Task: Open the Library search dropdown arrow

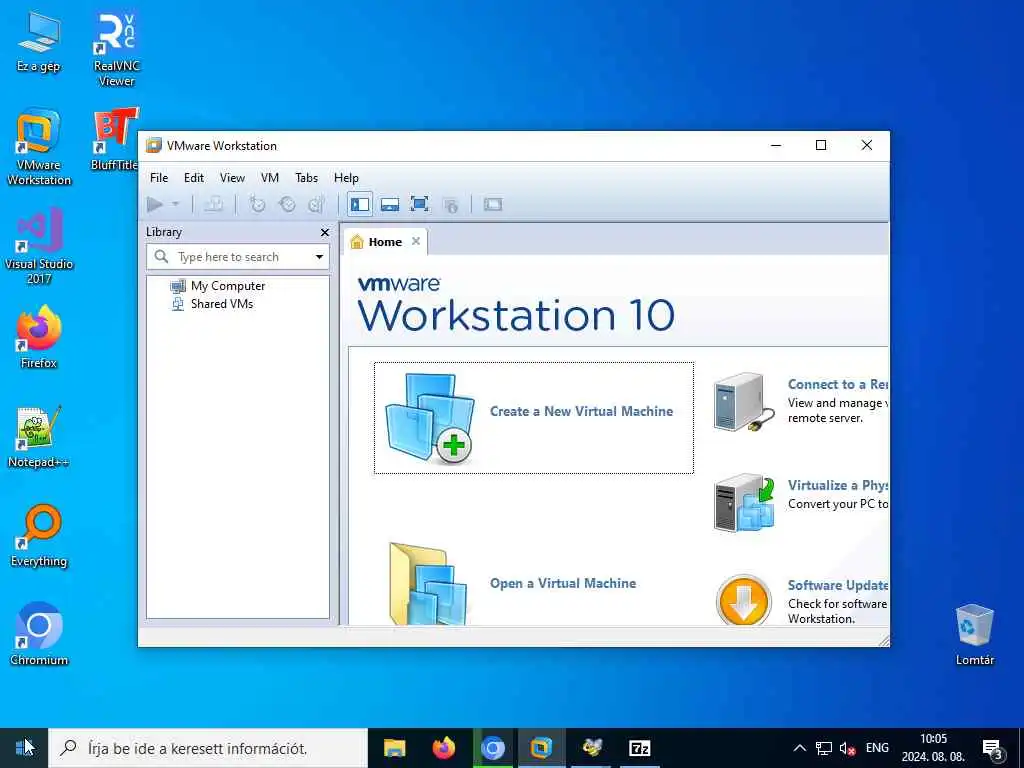Action: [x=319, y=257]
